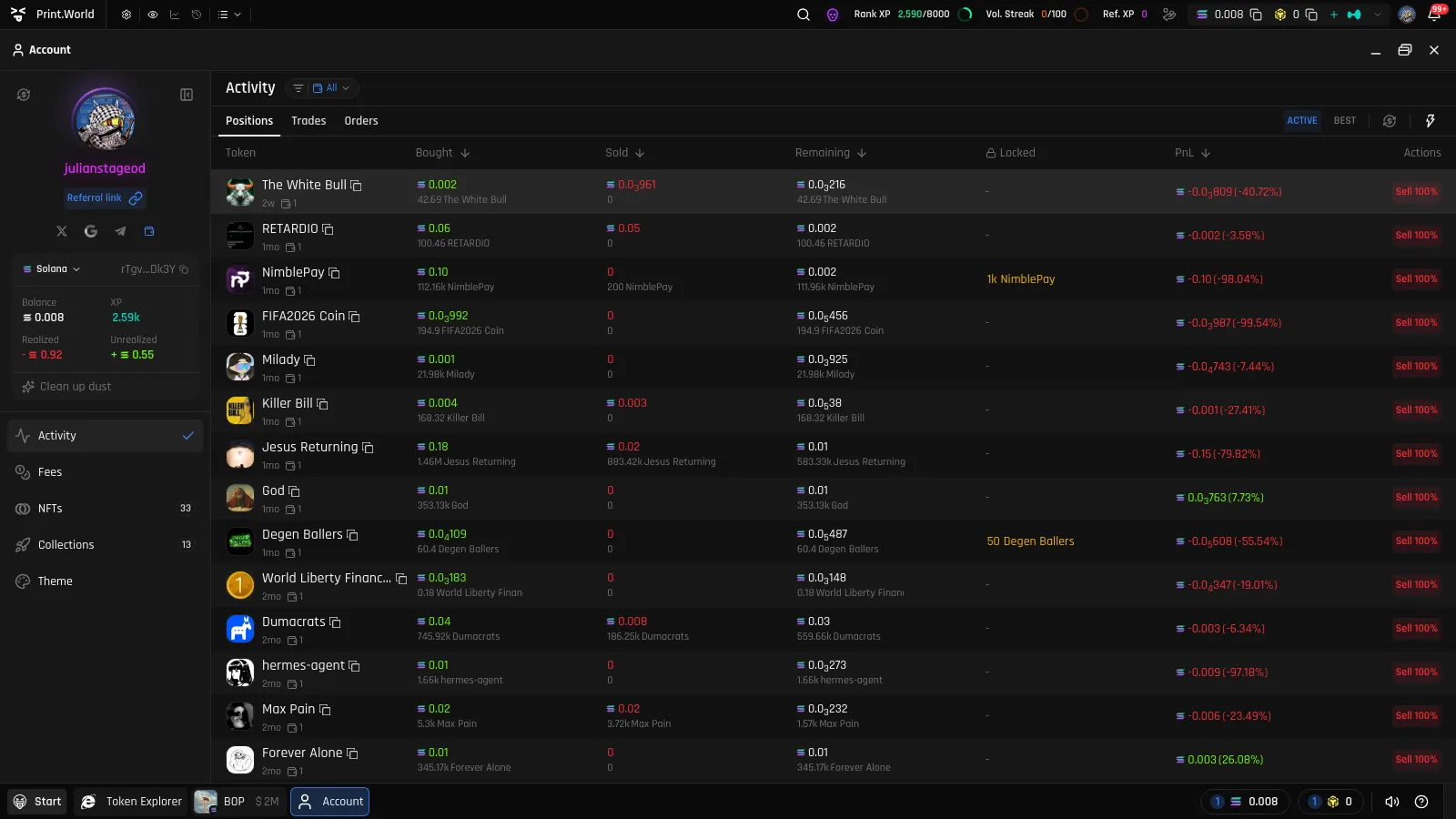
Task: Open the Activity filter icon
Action: 298,88
